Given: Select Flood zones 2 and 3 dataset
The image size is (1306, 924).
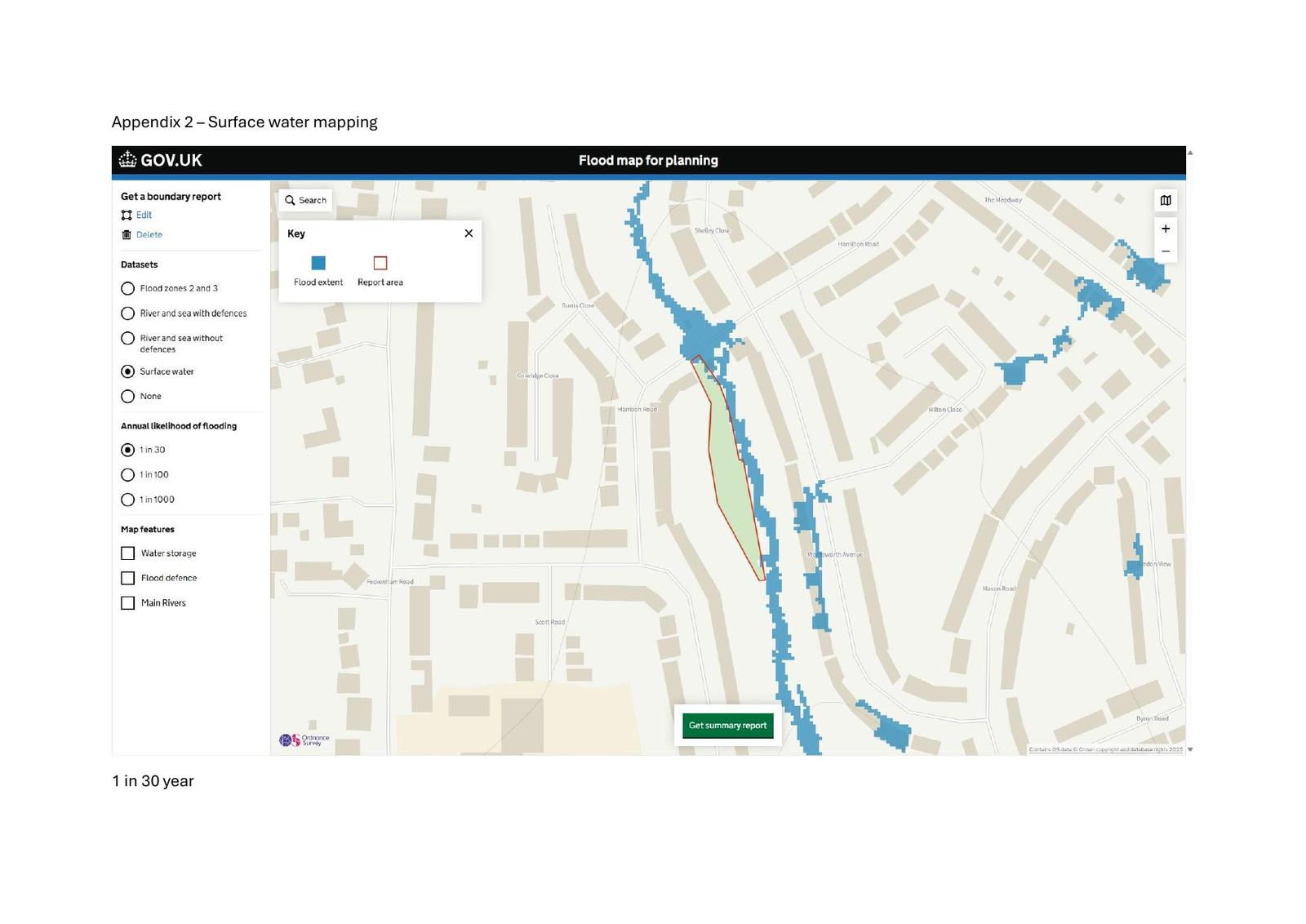Looking at the screenshot, I should pos(128,289).
